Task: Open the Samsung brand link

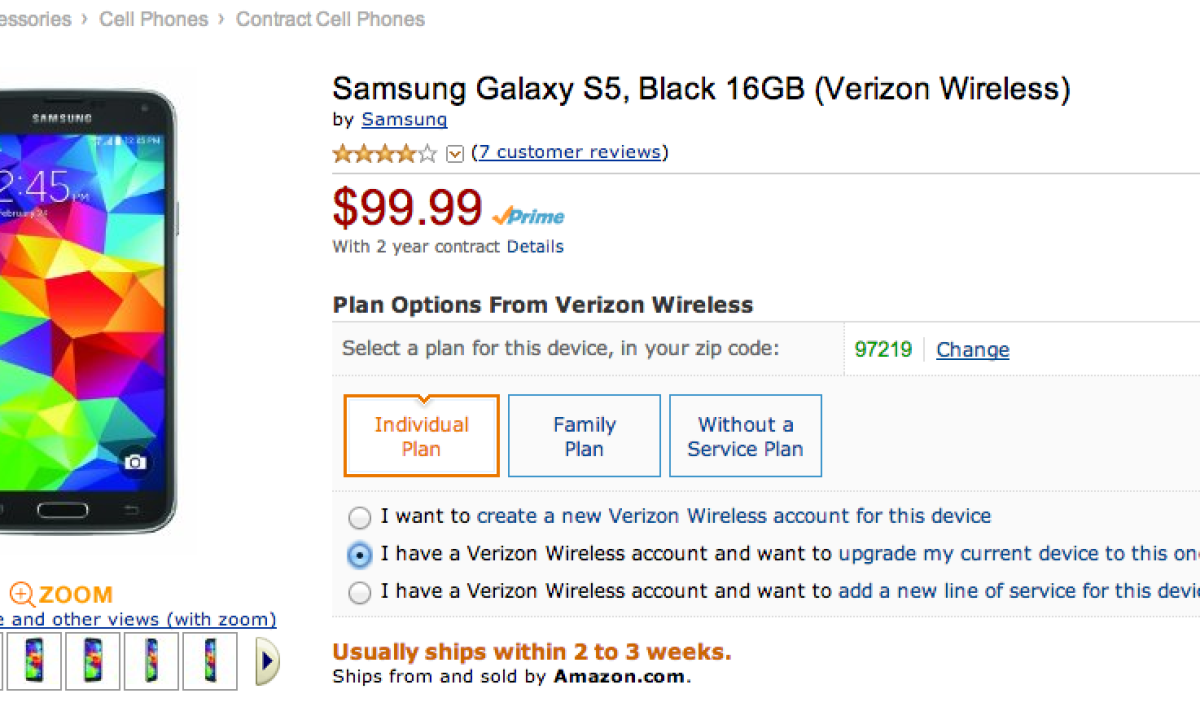Action: (404, 119)
